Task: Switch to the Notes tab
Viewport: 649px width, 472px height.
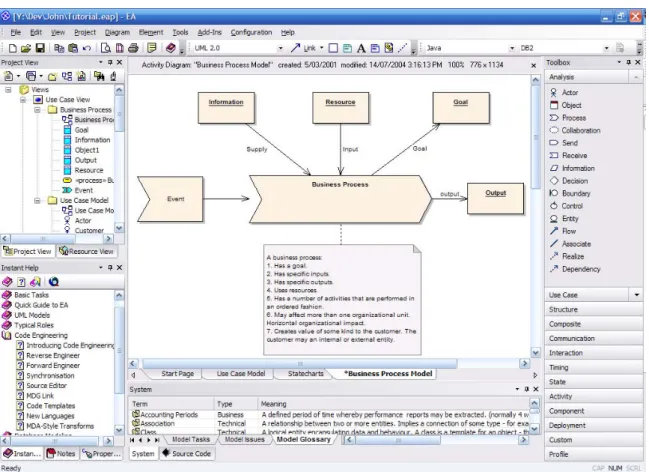Action: pyautogui.click(x=61, y=454)
